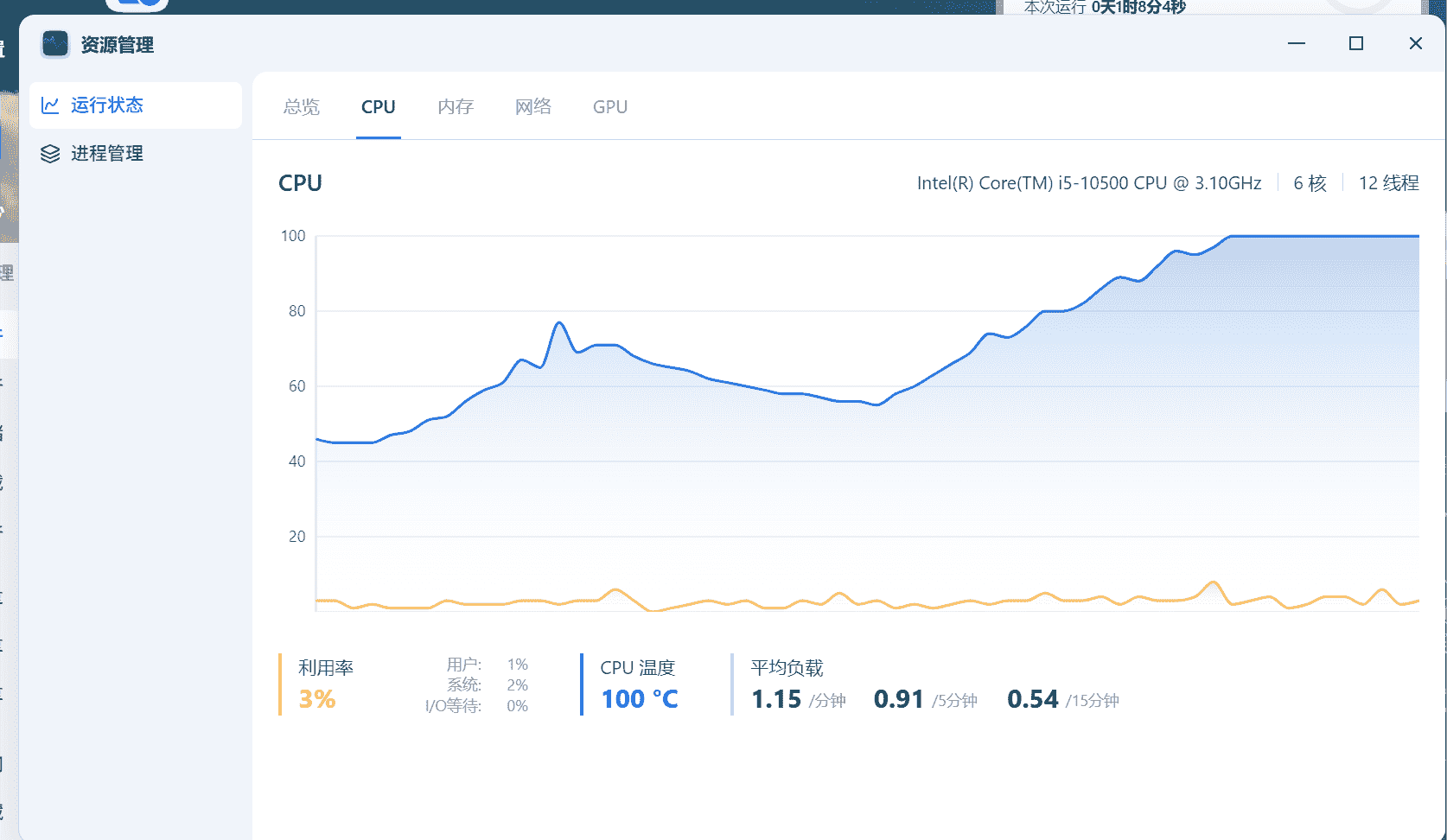Click the 12 线程 thread count label
The width and height of the screenshot is (1447, 840).
coord(1388,183)
